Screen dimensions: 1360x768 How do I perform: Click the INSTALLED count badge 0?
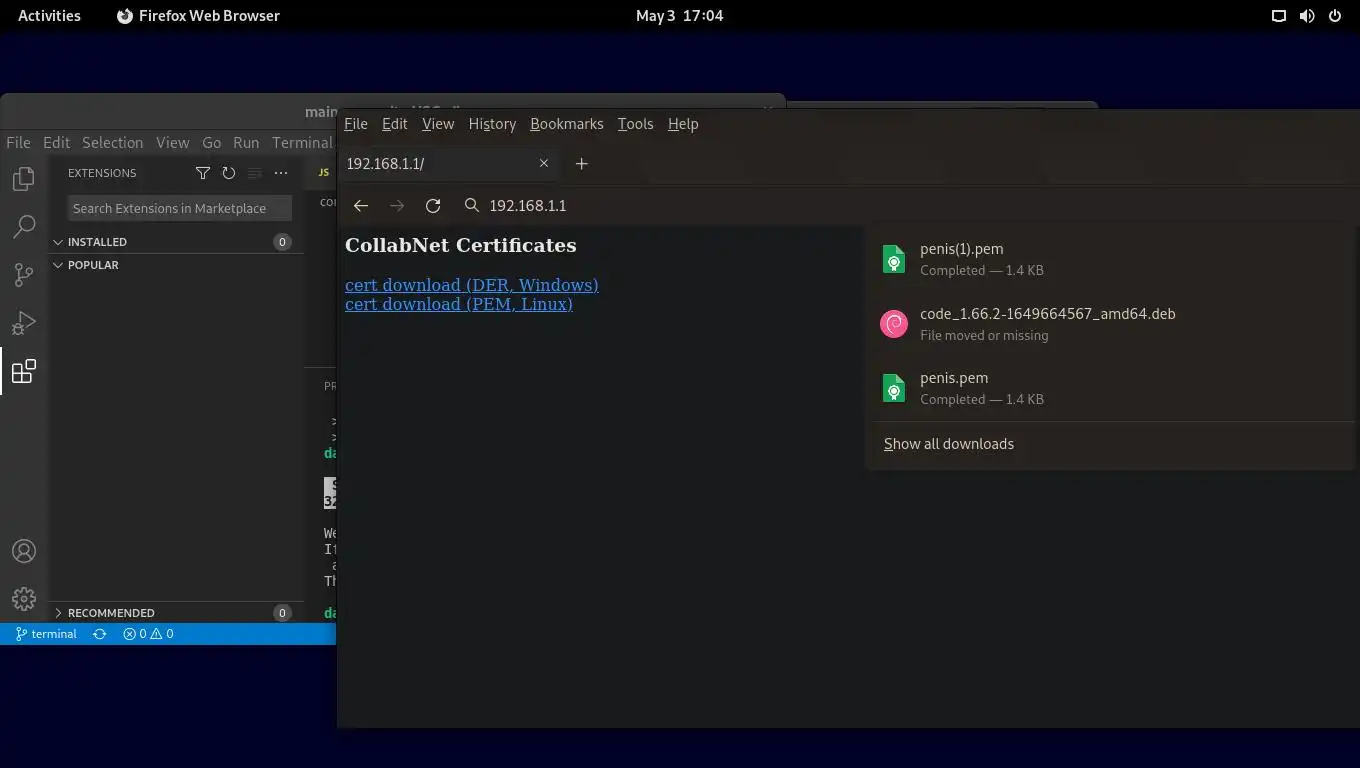pos(282,242)
